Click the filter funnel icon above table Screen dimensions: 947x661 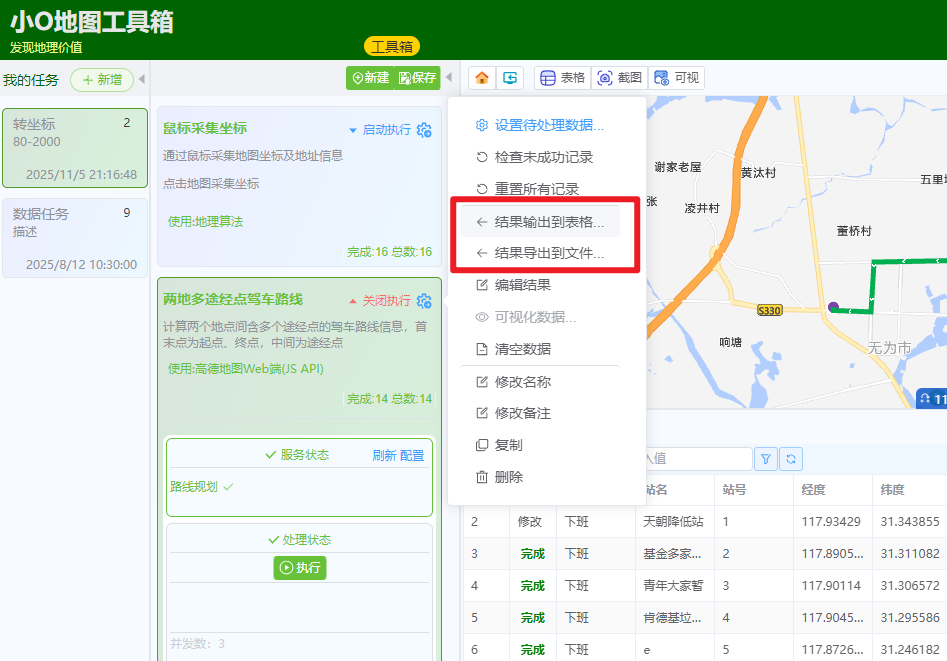(766, 459)
